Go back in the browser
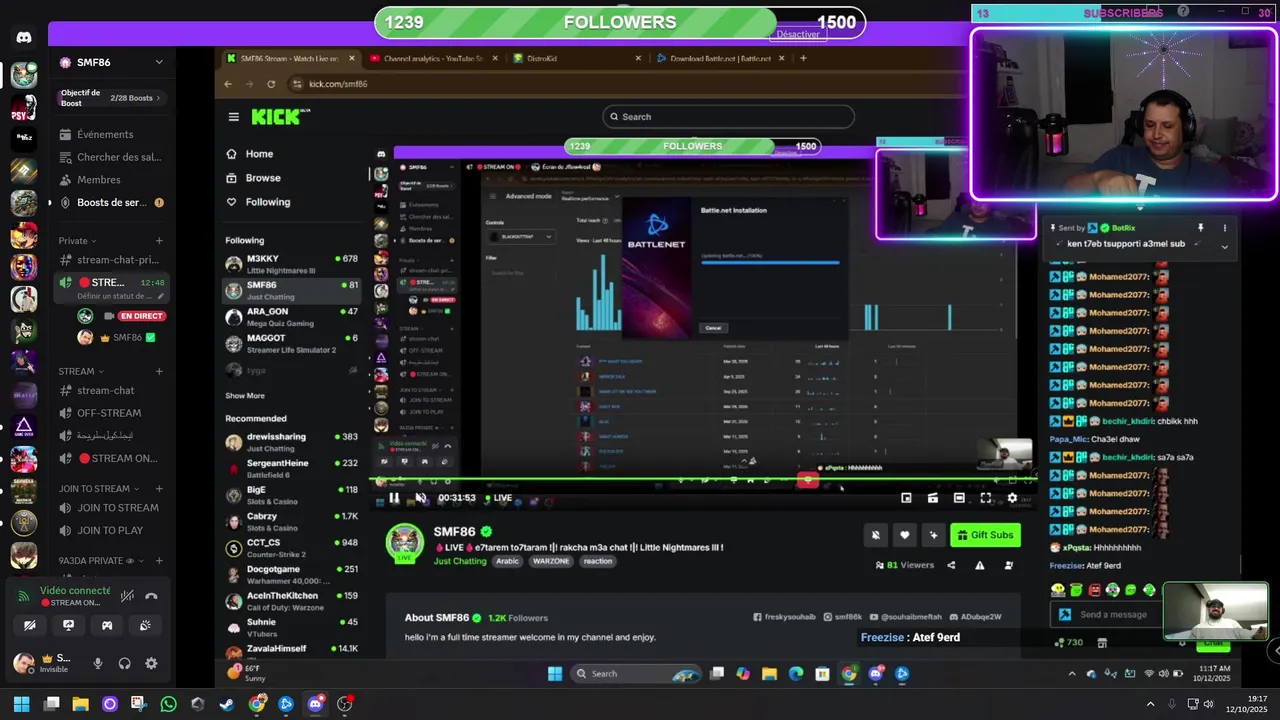Image resolution: width=1280 pixels, height=720 pixels. tap(228, 84)
